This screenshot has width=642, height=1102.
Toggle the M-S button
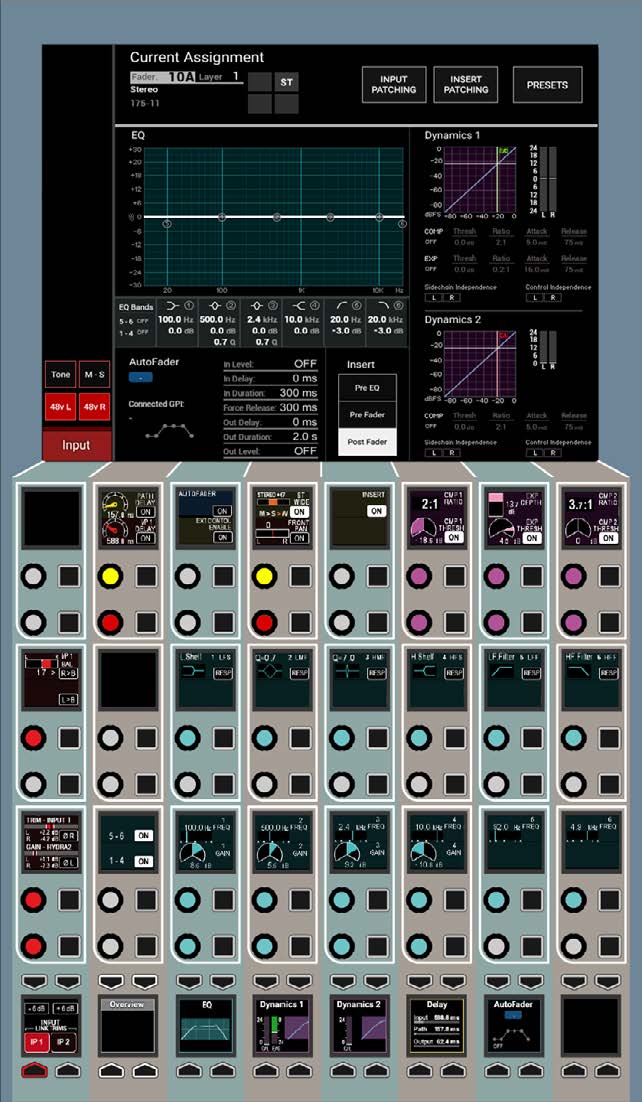coord(94,375)
